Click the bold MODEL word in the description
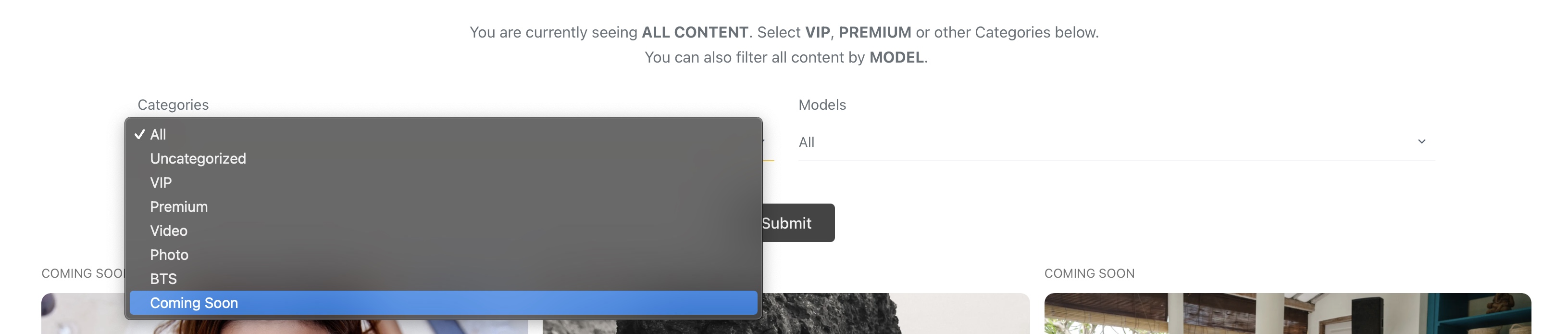The width and height of the screenshot is (1568, 334). click(x=896, y=57)
